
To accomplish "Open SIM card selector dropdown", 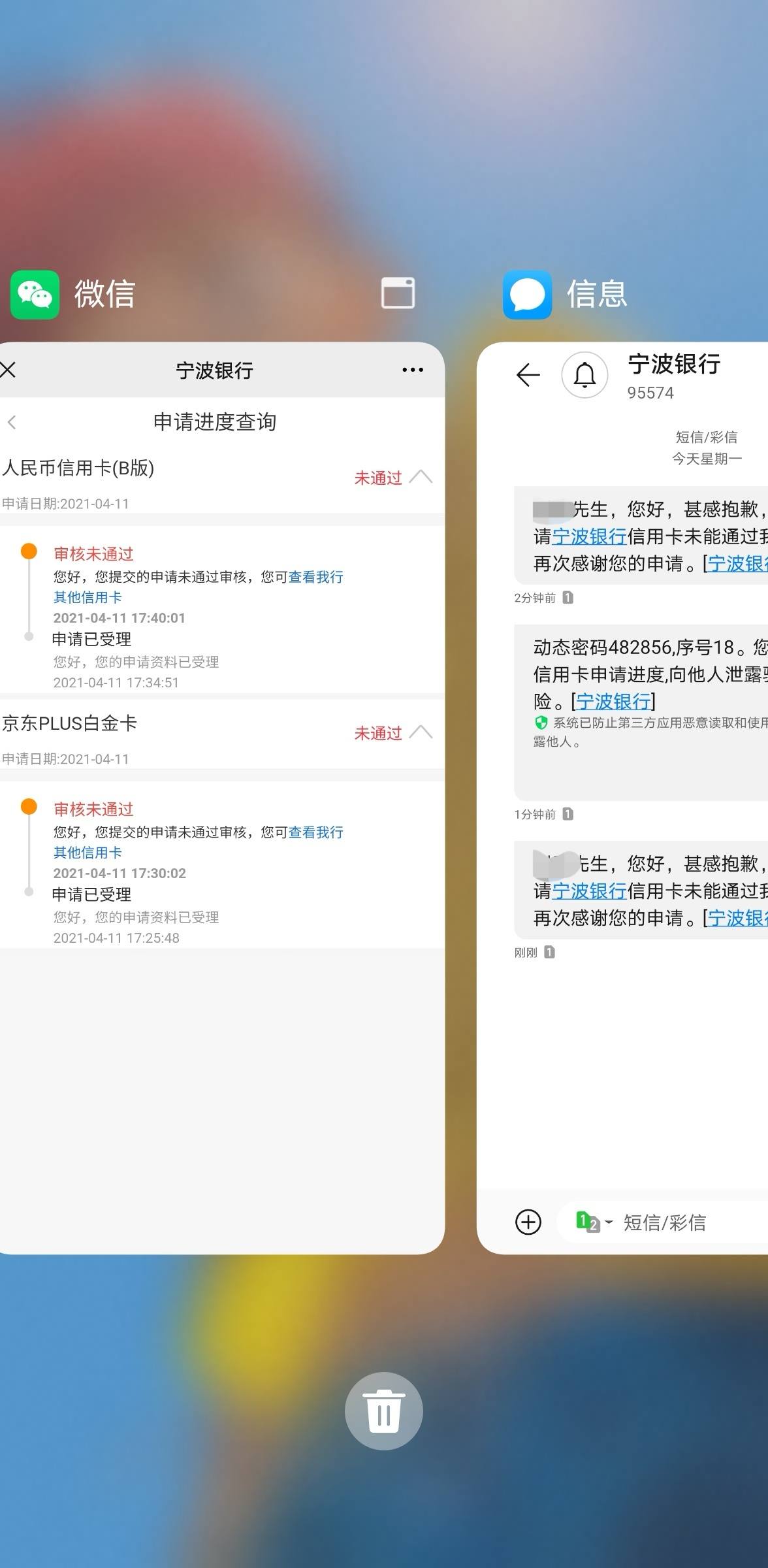I will [594, 1222].
